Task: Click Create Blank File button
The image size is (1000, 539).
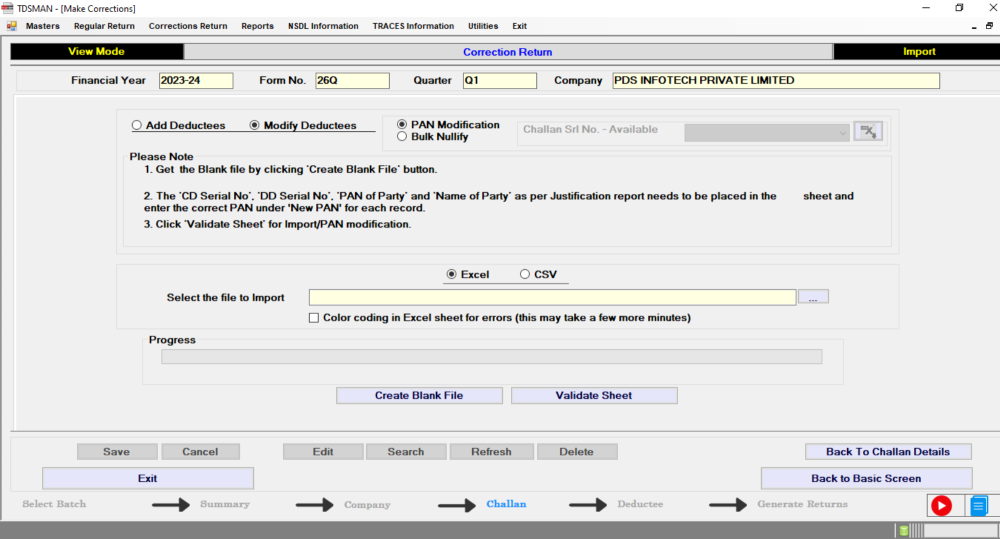Action: coord(419,395)
